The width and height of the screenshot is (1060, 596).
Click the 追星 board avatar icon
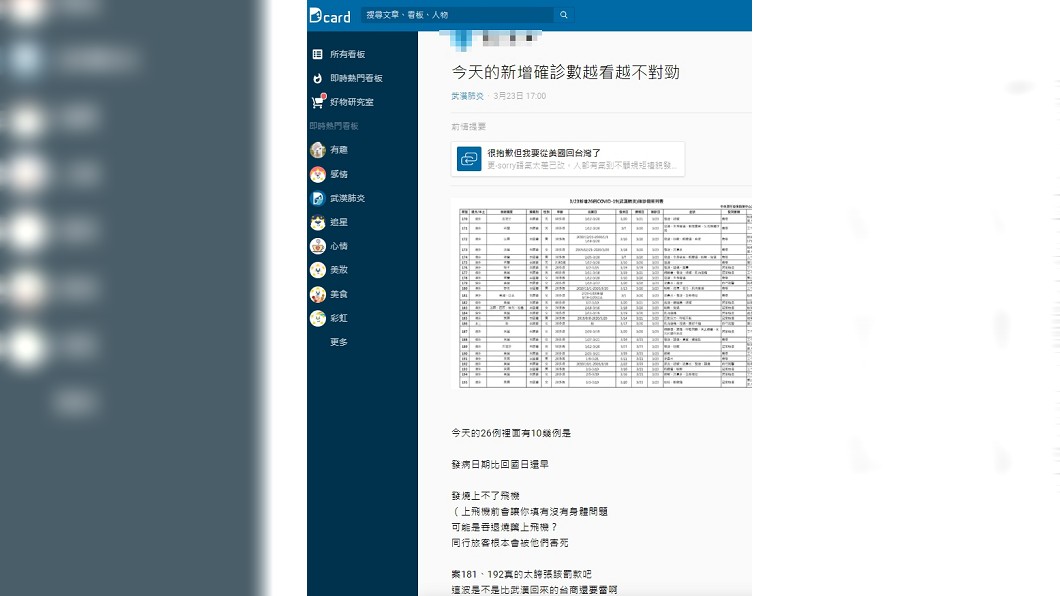pyautogui.click(x=318, y=222)
